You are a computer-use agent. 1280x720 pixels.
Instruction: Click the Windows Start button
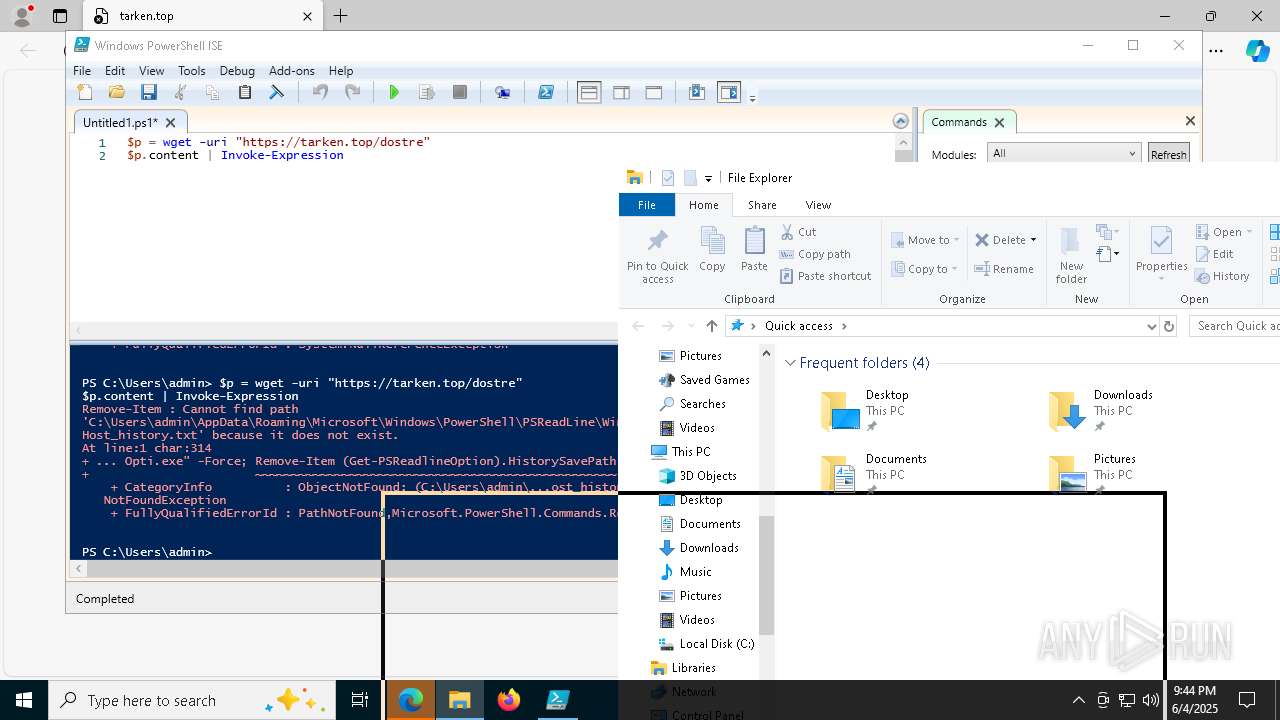24,700
